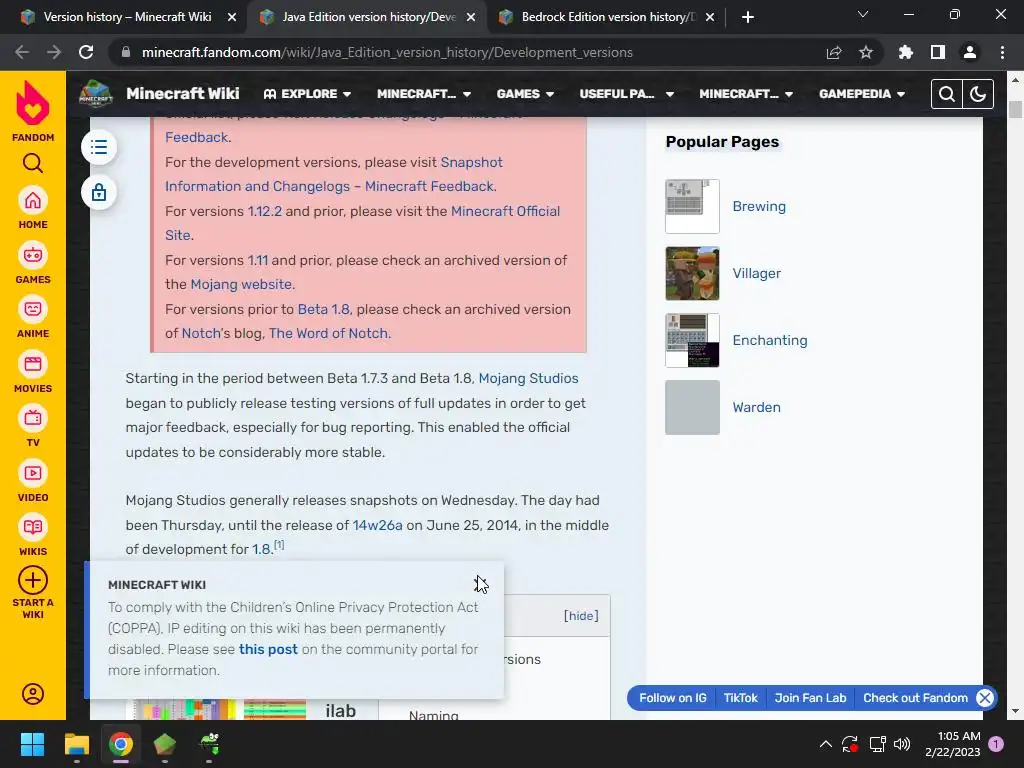Image resolution: width=1024 pixels, height=768 pixels.
Task: Expand the Games dropdown in wiki nav
Action: pyautogui.click(x=525, y=94)
